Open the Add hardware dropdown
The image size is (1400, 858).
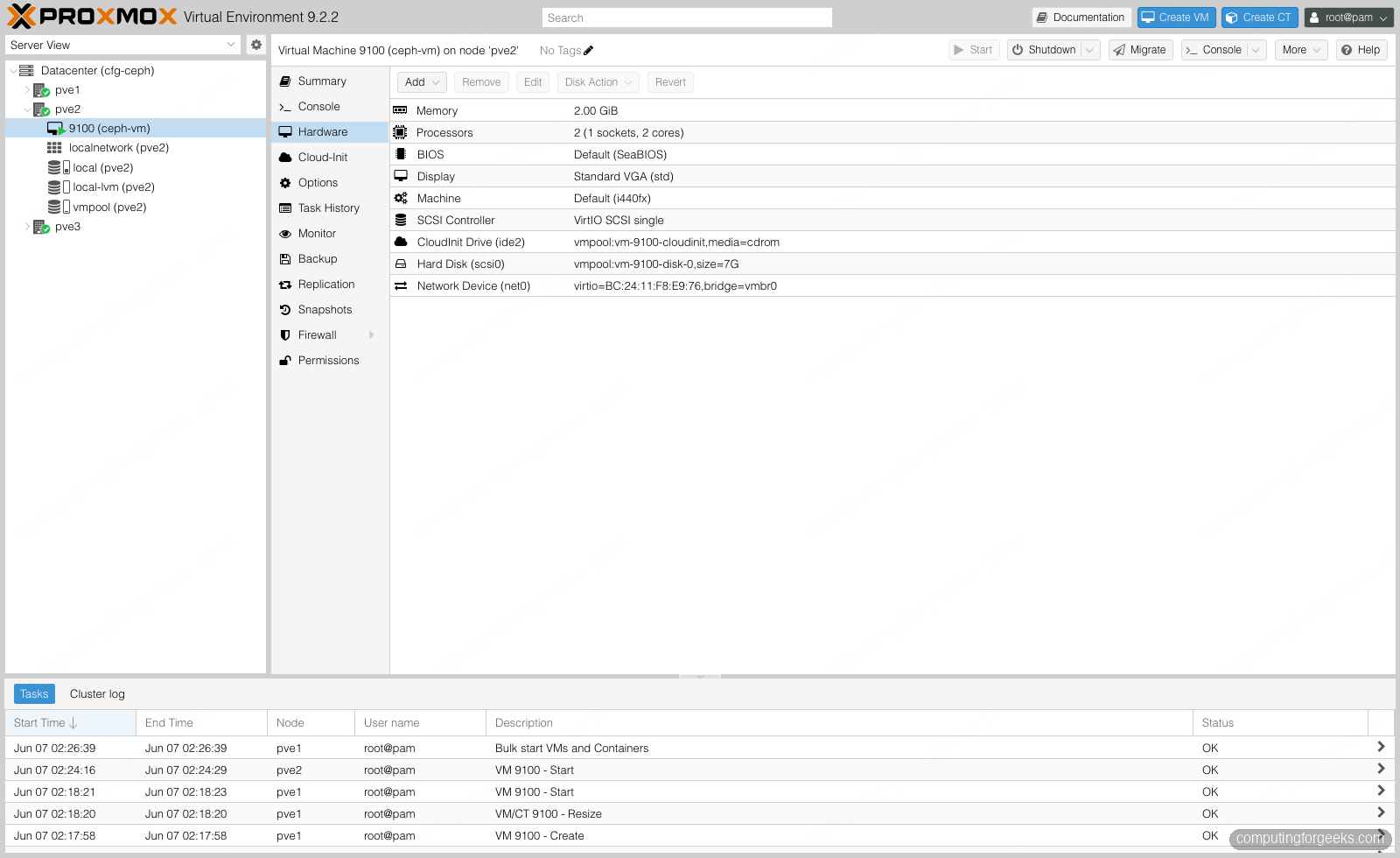pos(422,82)
